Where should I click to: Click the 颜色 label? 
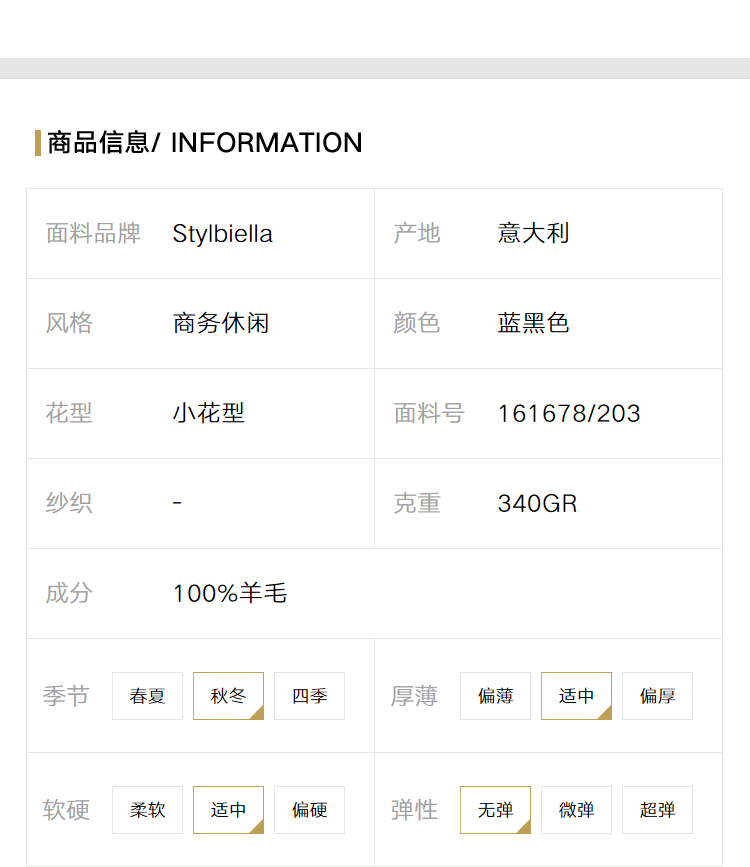coord(417,323)
